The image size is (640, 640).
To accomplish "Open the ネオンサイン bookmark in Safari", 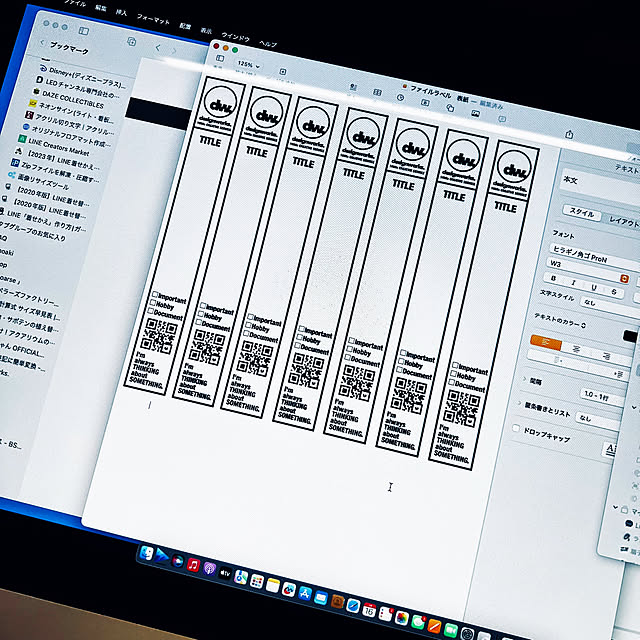I will tap(71, 112).
